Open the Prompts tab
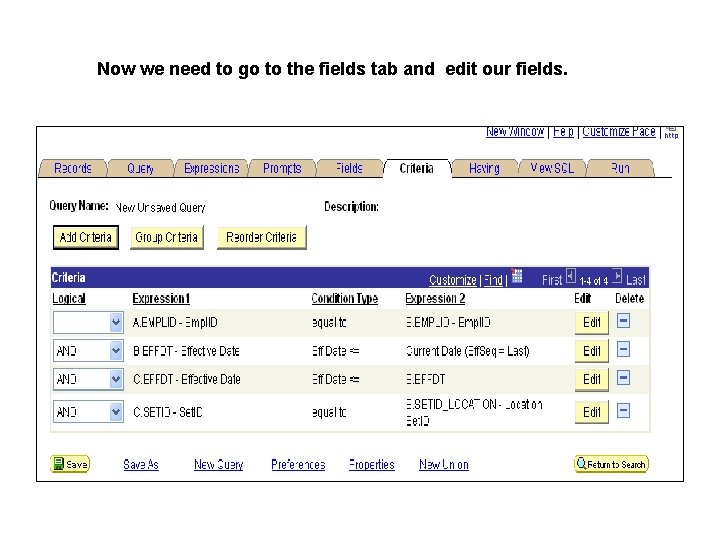 (282, 169)
